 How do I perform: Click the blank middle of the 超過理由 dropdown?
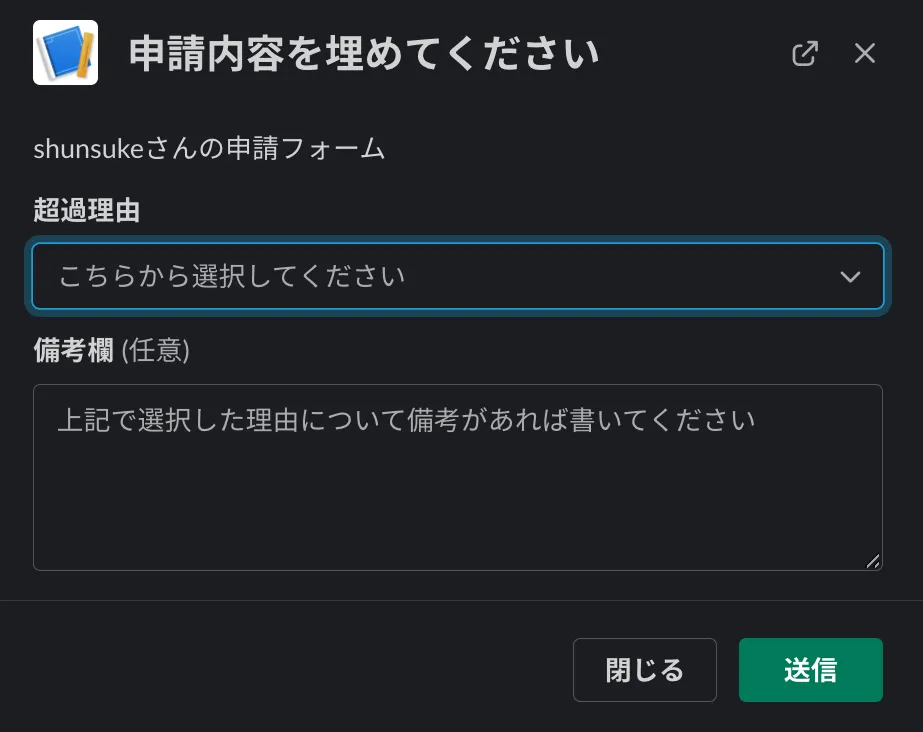620,276
